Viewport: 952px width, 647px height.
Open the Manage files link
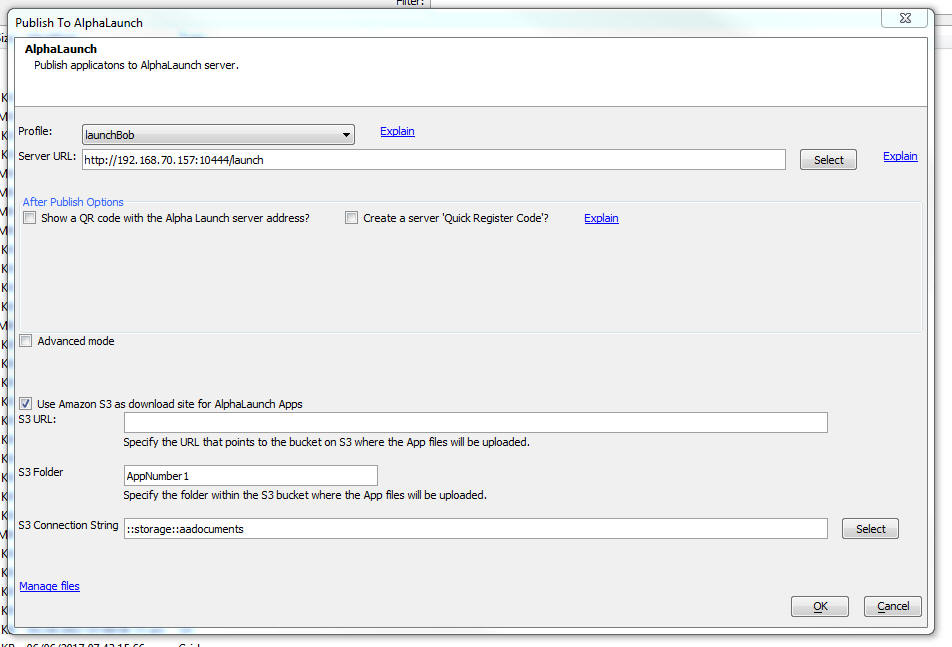point(49,586)
